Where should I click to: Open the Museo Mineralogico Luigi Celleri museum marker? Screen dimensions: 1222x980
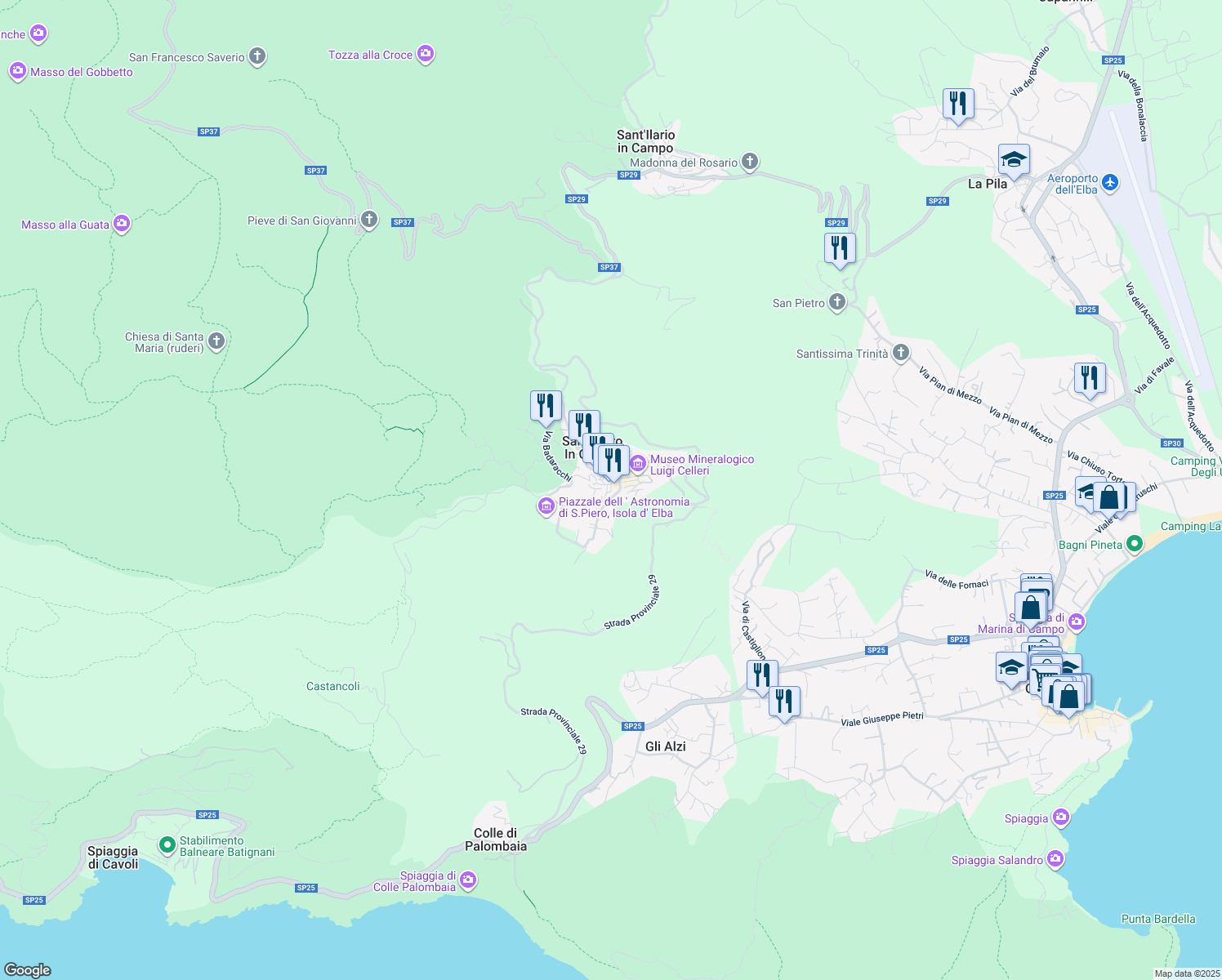[x=638, y=464]
